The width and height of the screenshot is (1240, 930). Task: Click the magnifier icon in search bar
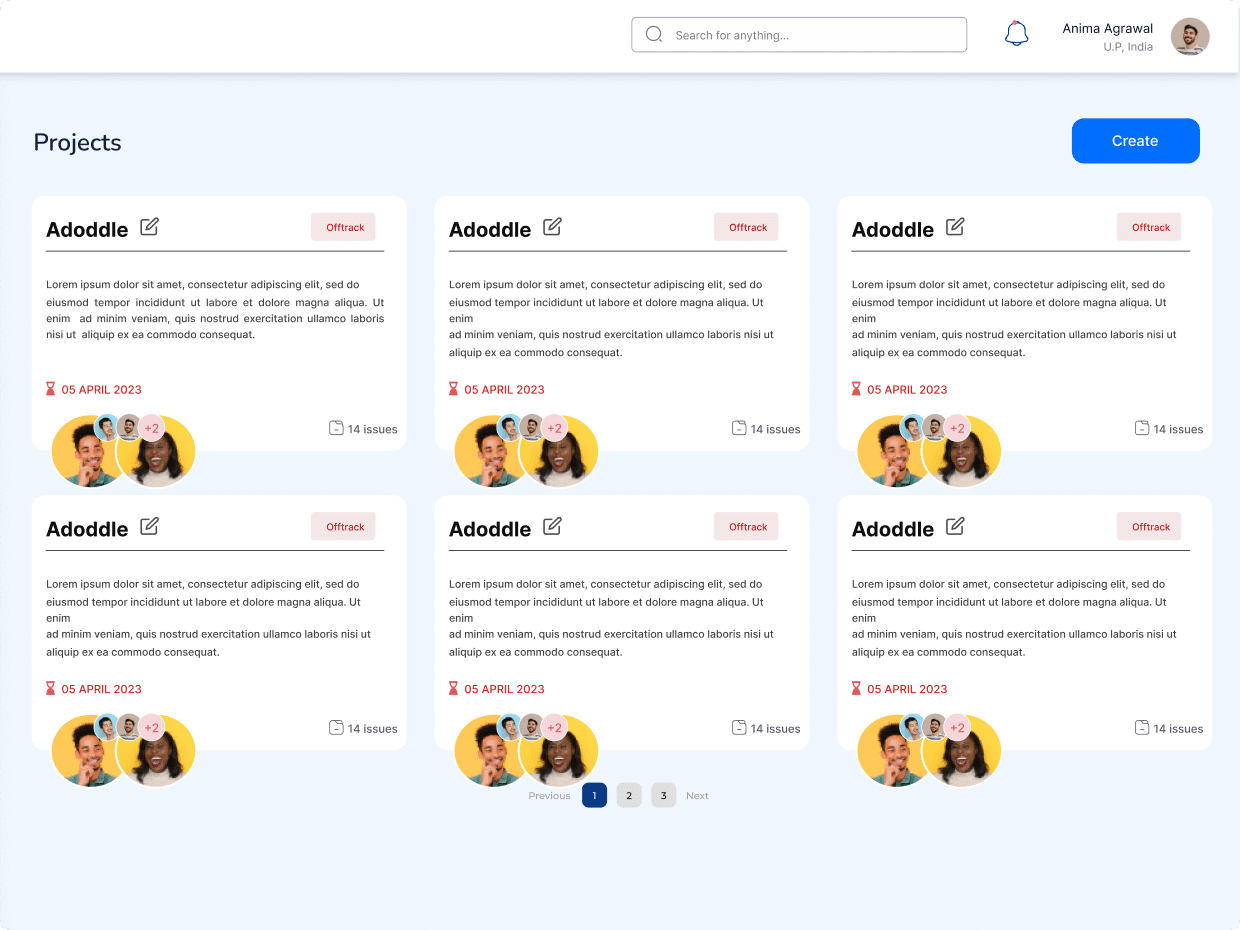[x=654, y=34]
